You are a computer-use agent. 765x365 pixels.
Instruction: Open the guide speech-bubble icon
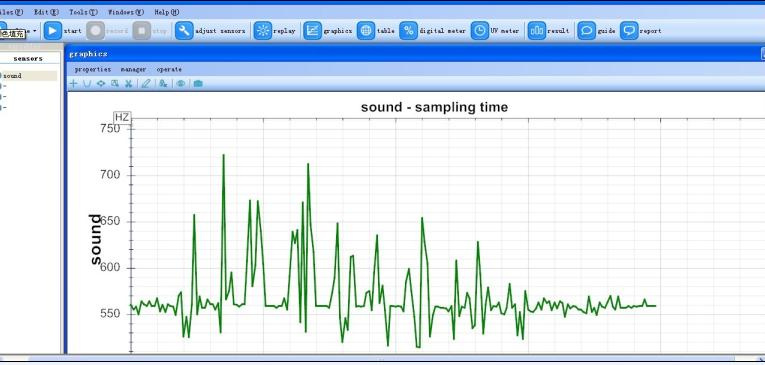586,31
